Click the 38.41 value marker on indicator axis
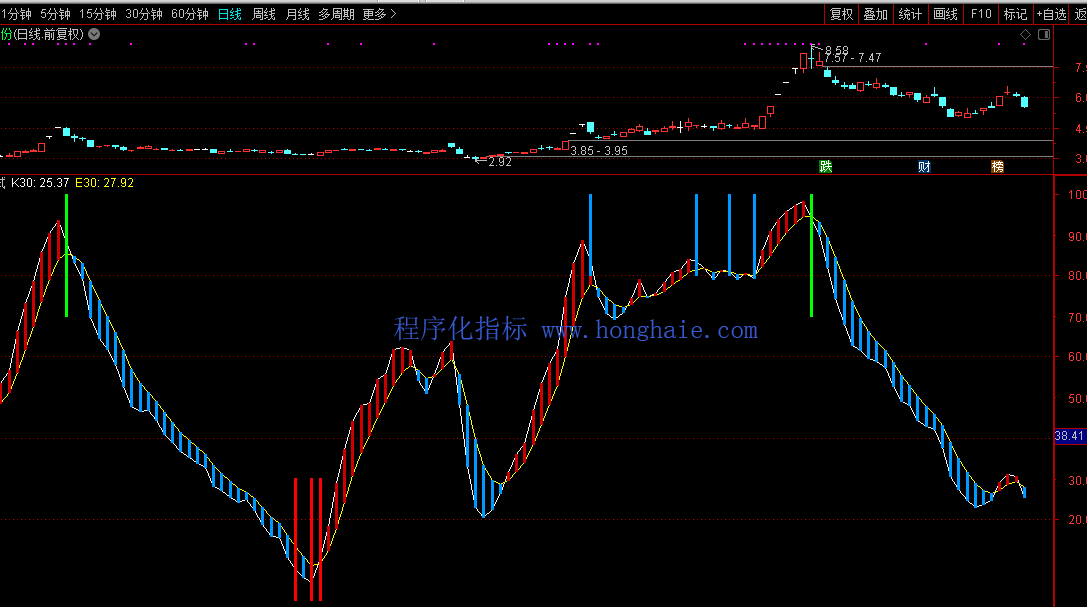1087x607 pixels. point(1070,436)
